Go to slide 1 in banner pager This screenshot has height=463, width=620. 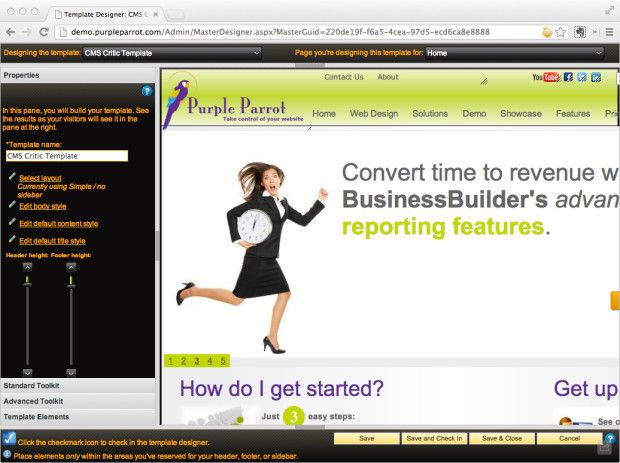(x=170, y=361)
